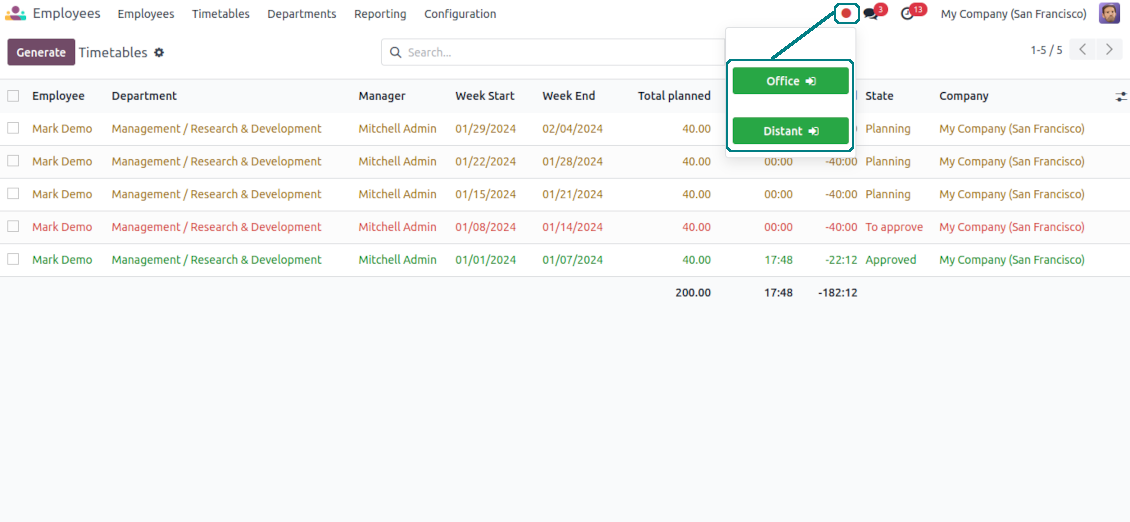Image resolution: width=1130 pixels, height=522 pixels.
Task: Go to previous page arrow
Action: coord(1082,50)
